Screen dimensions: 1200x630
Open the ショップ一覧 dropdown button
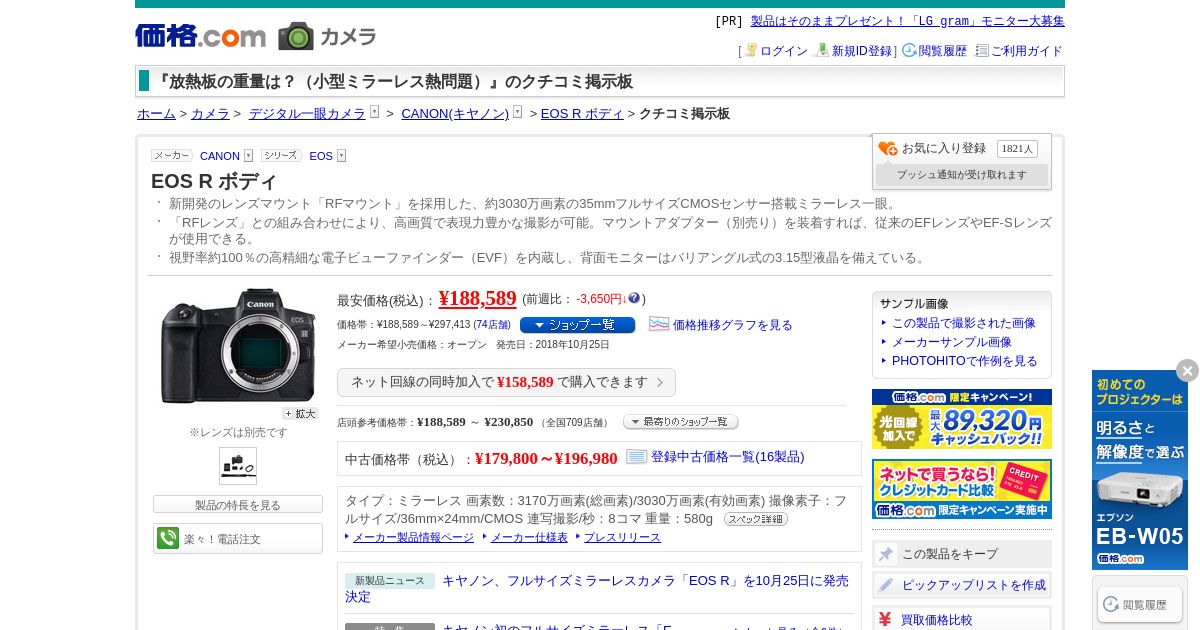tap(577, 325)
